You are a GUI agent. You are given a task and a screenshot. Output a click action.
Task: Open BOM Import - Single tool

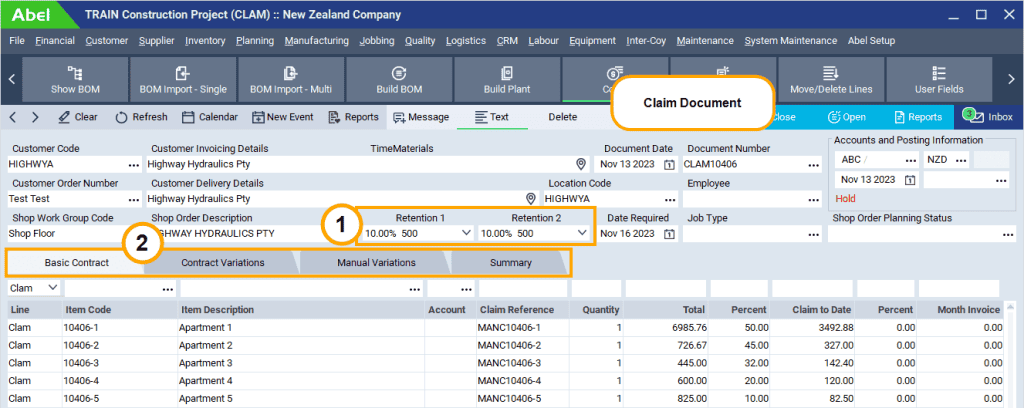(182, 79)
